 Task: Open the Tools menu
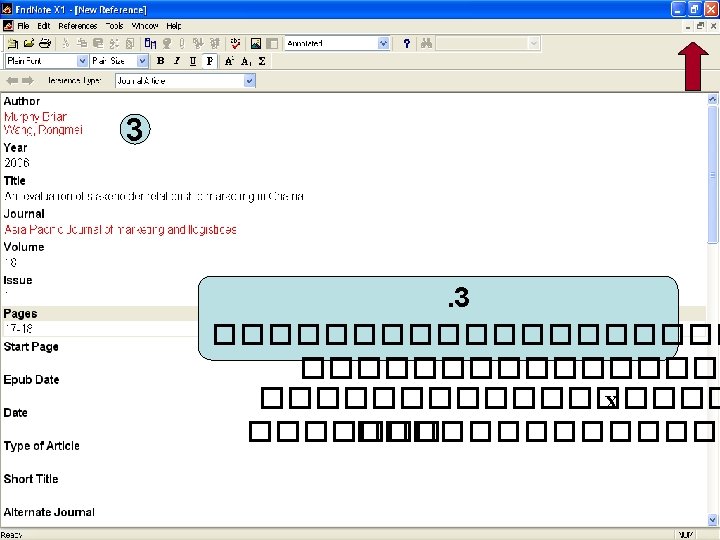[114, 26]
